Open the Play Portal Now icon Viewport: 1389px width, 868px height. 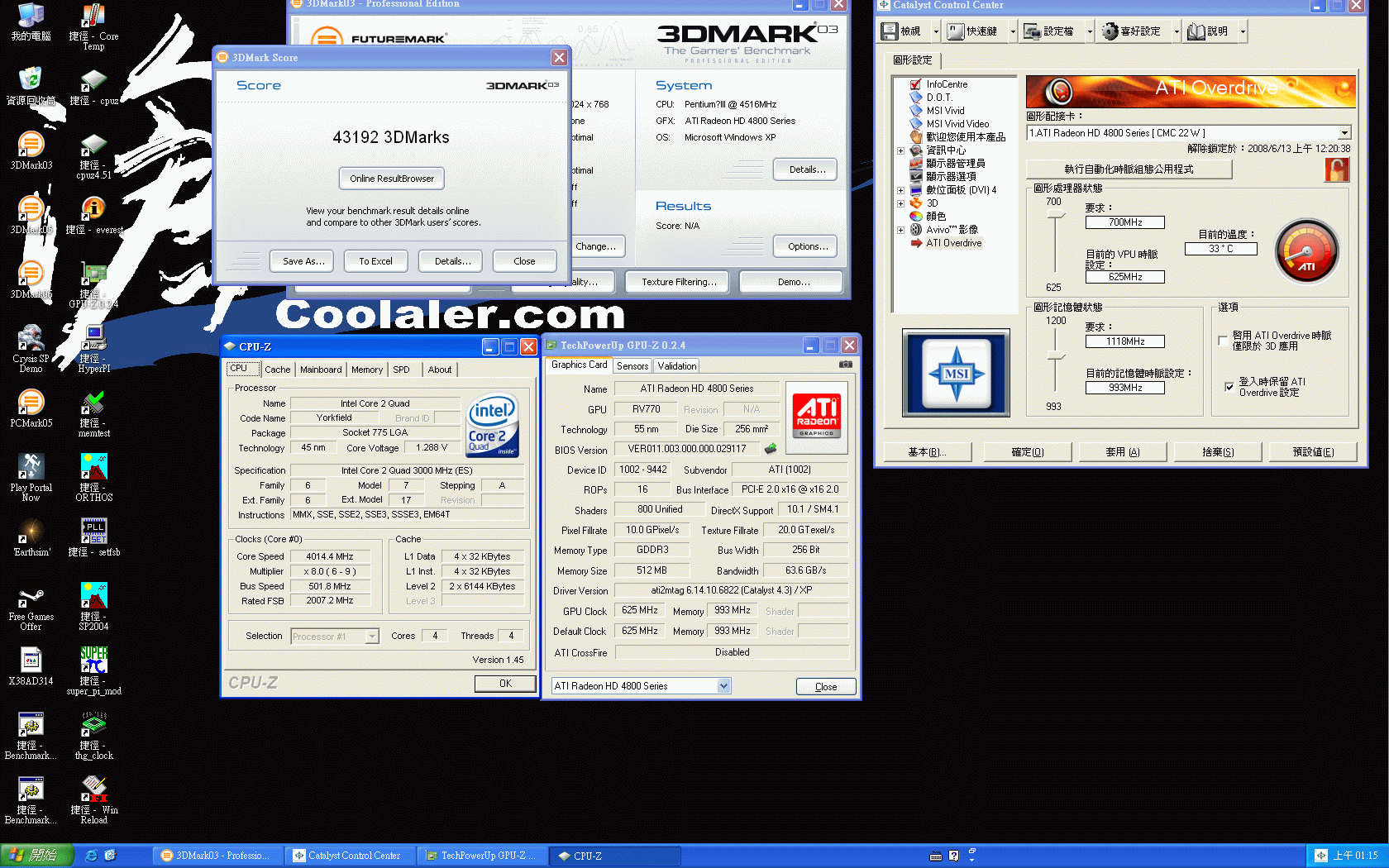(x=31, y=477)
